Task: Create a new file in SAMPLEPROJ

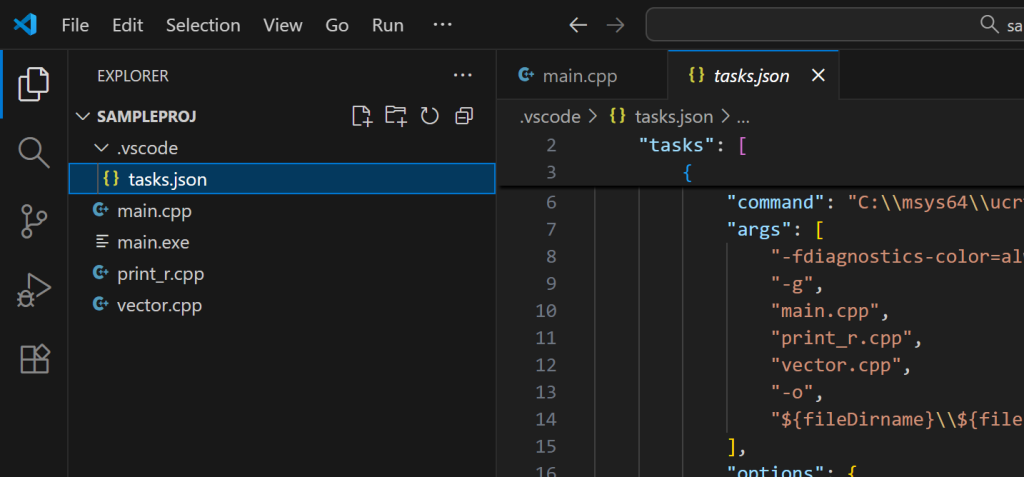Action: [362, 116]
